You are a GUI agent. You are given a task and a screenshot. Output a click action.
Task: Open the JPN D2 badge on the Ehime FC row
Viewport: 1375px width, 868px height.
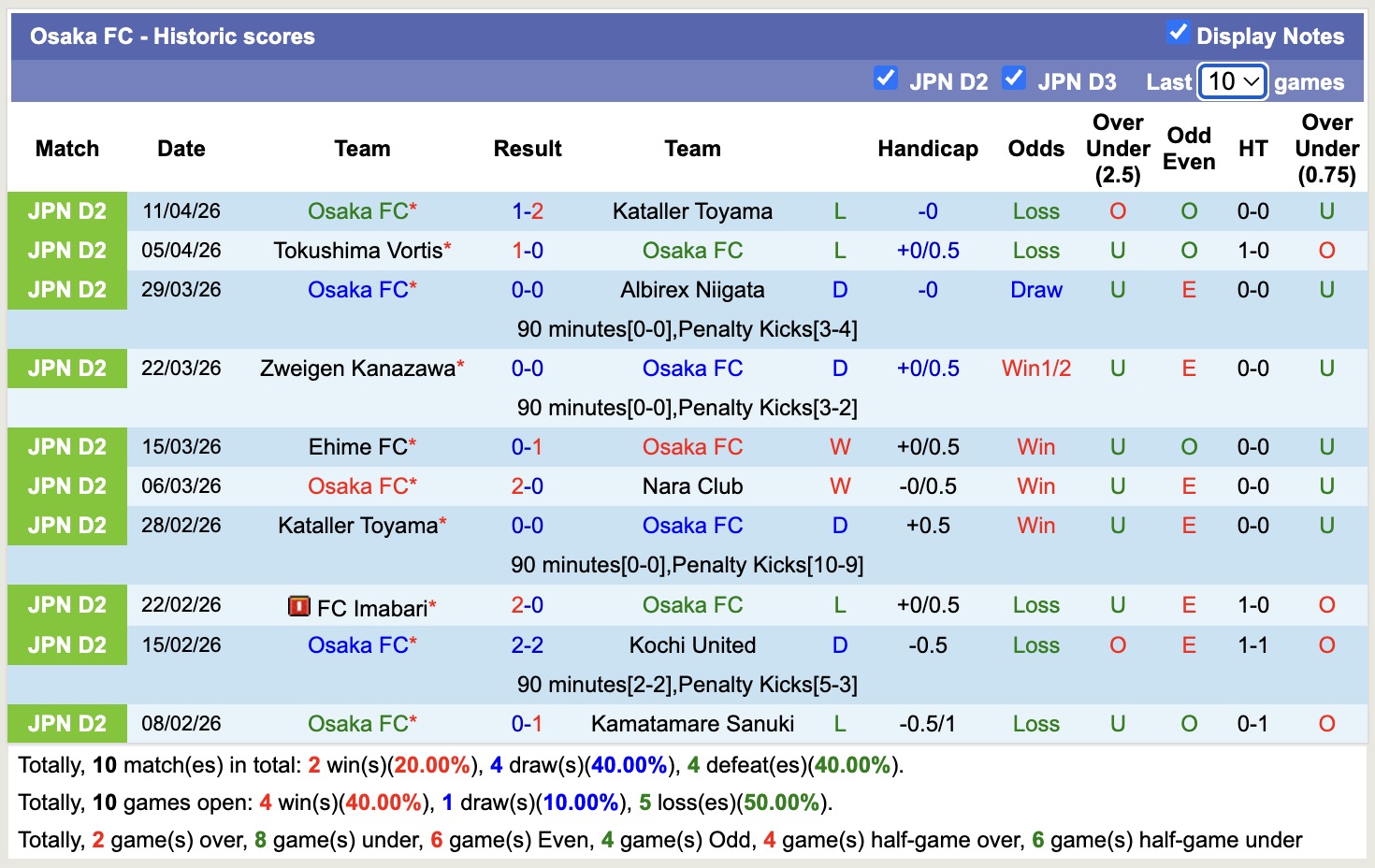point(66,446)
